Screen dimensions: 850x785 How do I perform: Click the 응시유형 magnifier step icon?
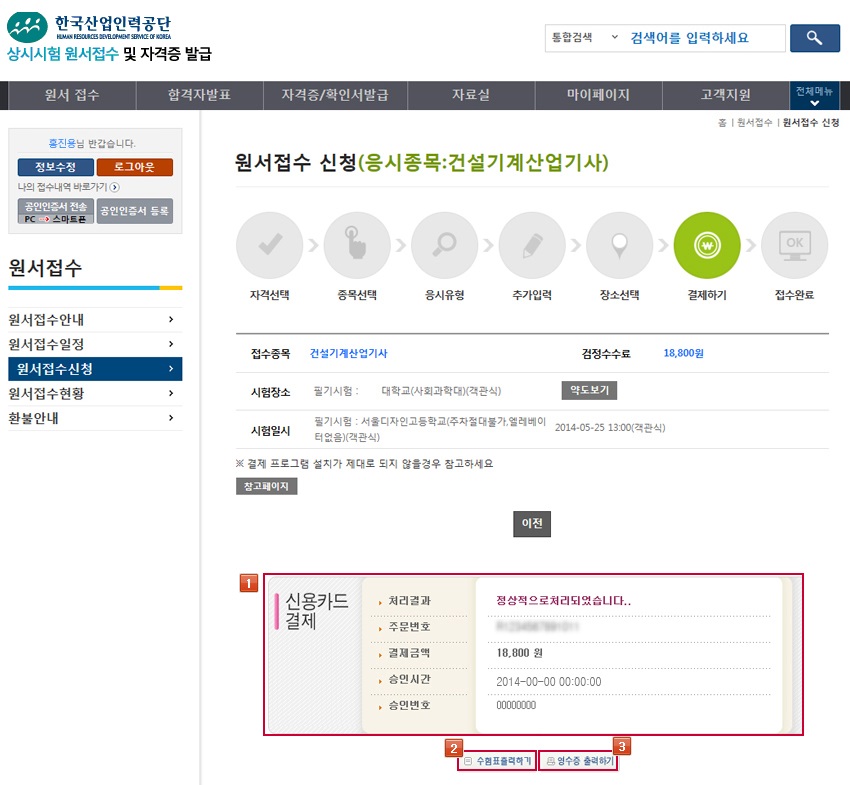pyautogui.click(x=443, y=246)
